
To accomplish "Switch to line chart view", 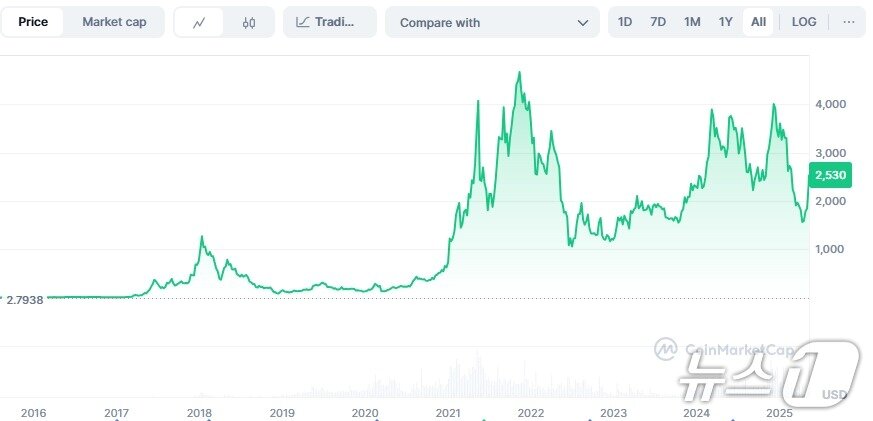I will tap(199, 22).
